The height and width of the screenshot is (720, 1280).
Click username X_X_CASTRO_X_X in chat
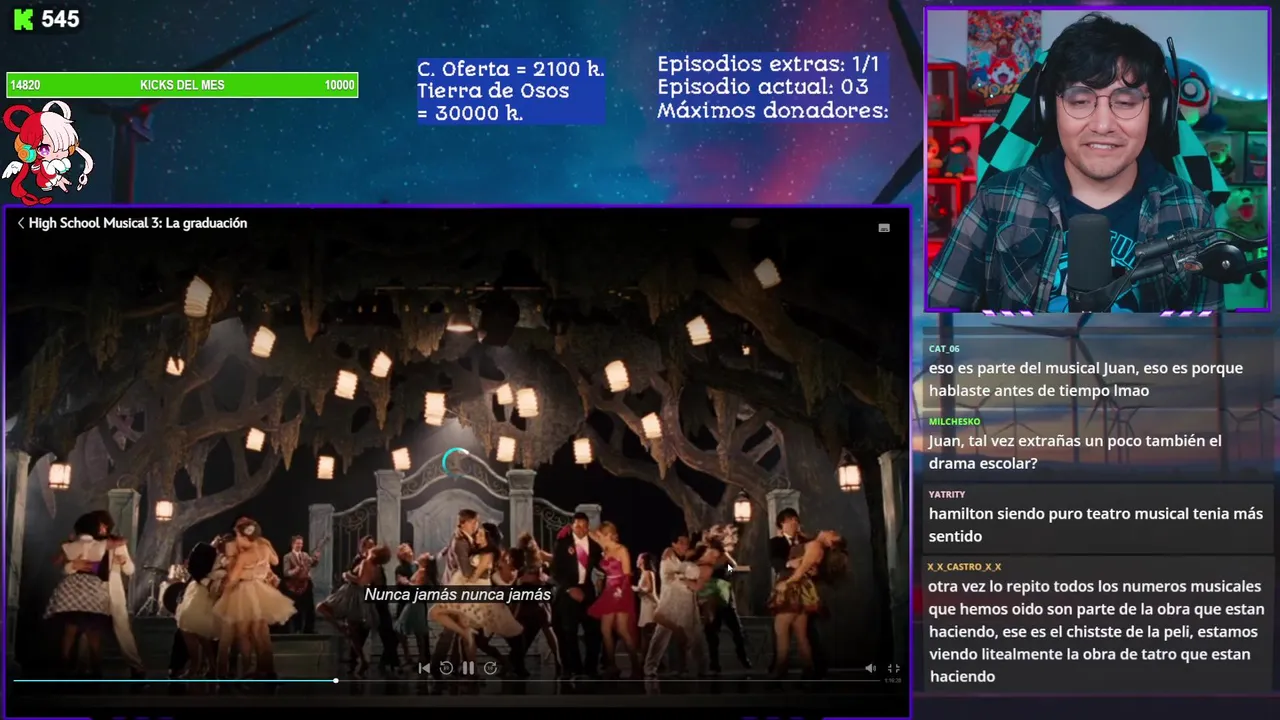(x=964, y=567)
